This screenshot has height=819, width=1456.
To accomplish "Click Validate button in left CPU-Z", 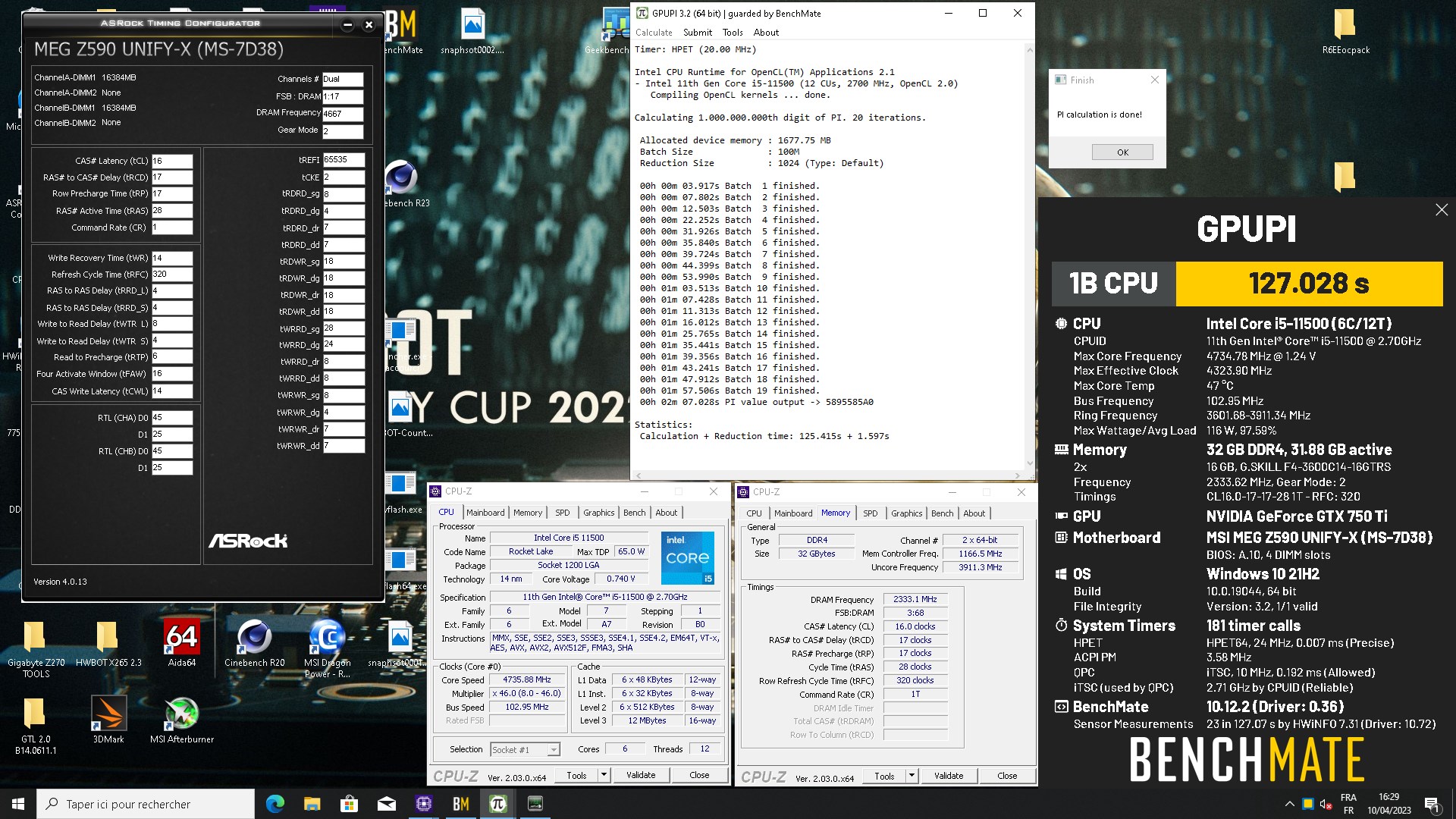I will pos(641,775).
